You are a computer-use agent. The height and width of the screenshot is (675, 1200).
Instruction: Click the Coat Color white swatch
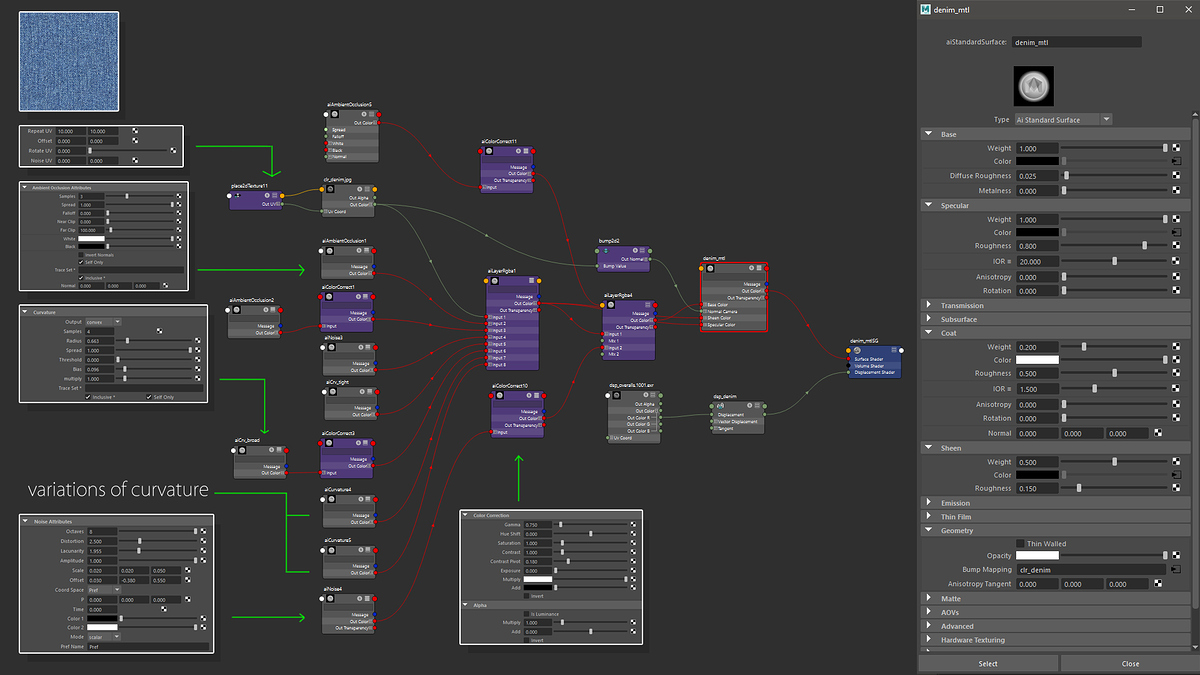pos(1037,360)
